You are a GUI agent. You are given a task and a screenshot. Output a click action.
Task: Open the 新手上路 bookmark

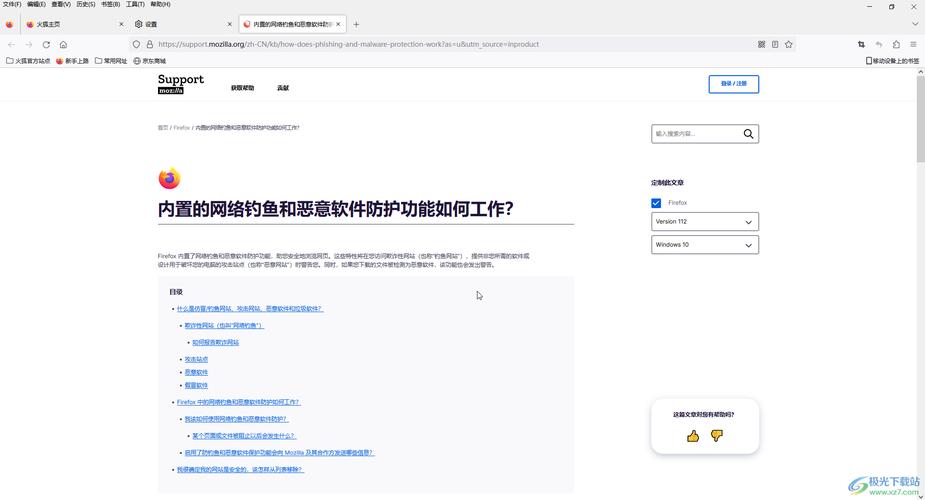point(72,61)
